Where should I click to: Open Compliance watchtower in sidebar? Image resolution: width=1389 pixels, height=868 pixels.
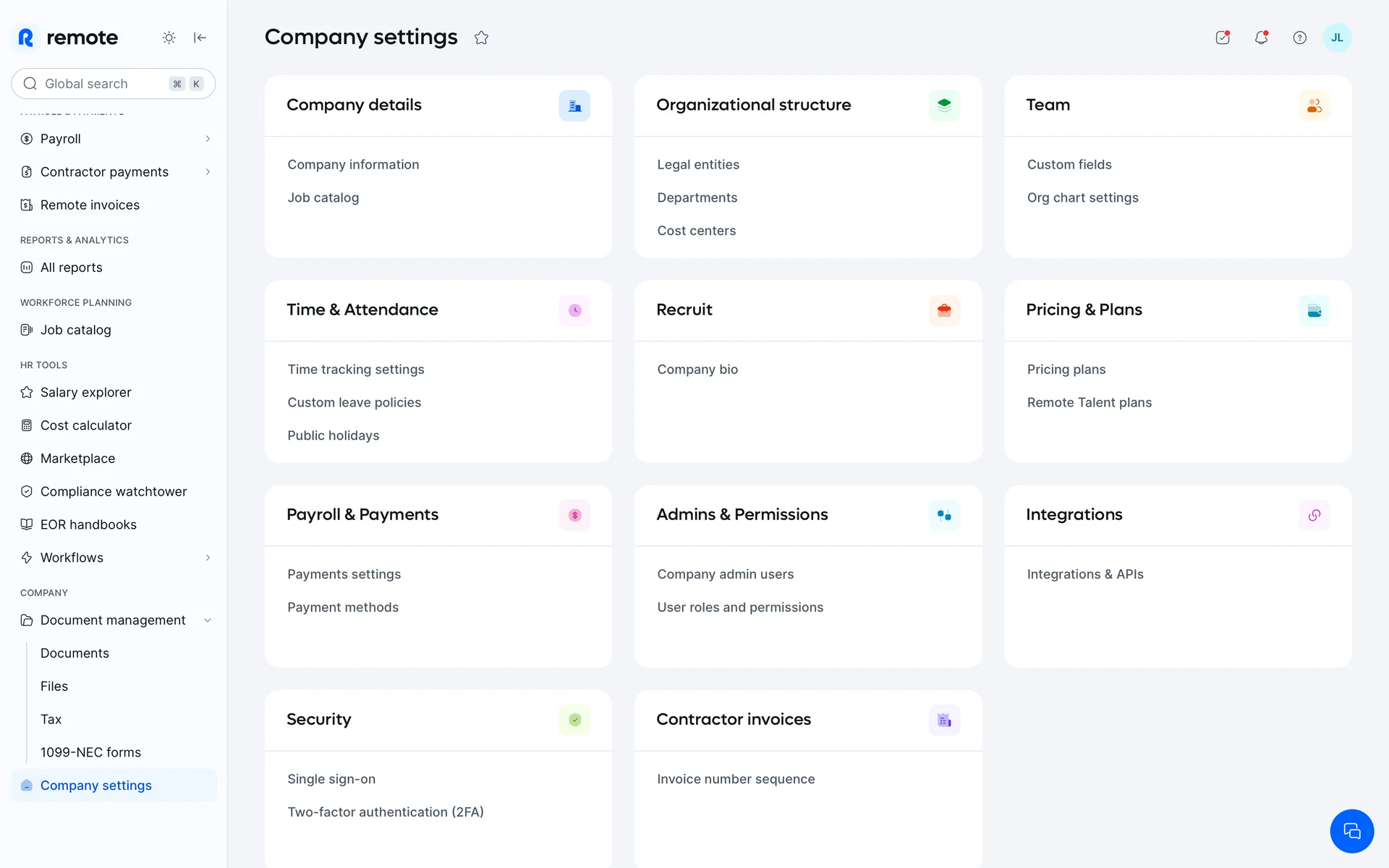coord(113,492)
